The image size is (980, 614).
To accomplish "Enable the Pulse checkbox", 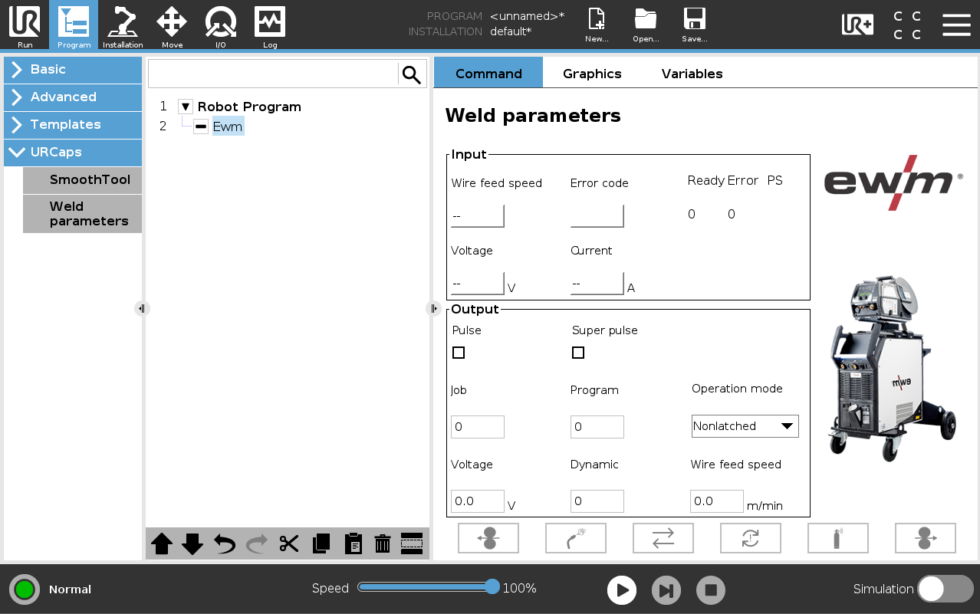I will 459,353.
